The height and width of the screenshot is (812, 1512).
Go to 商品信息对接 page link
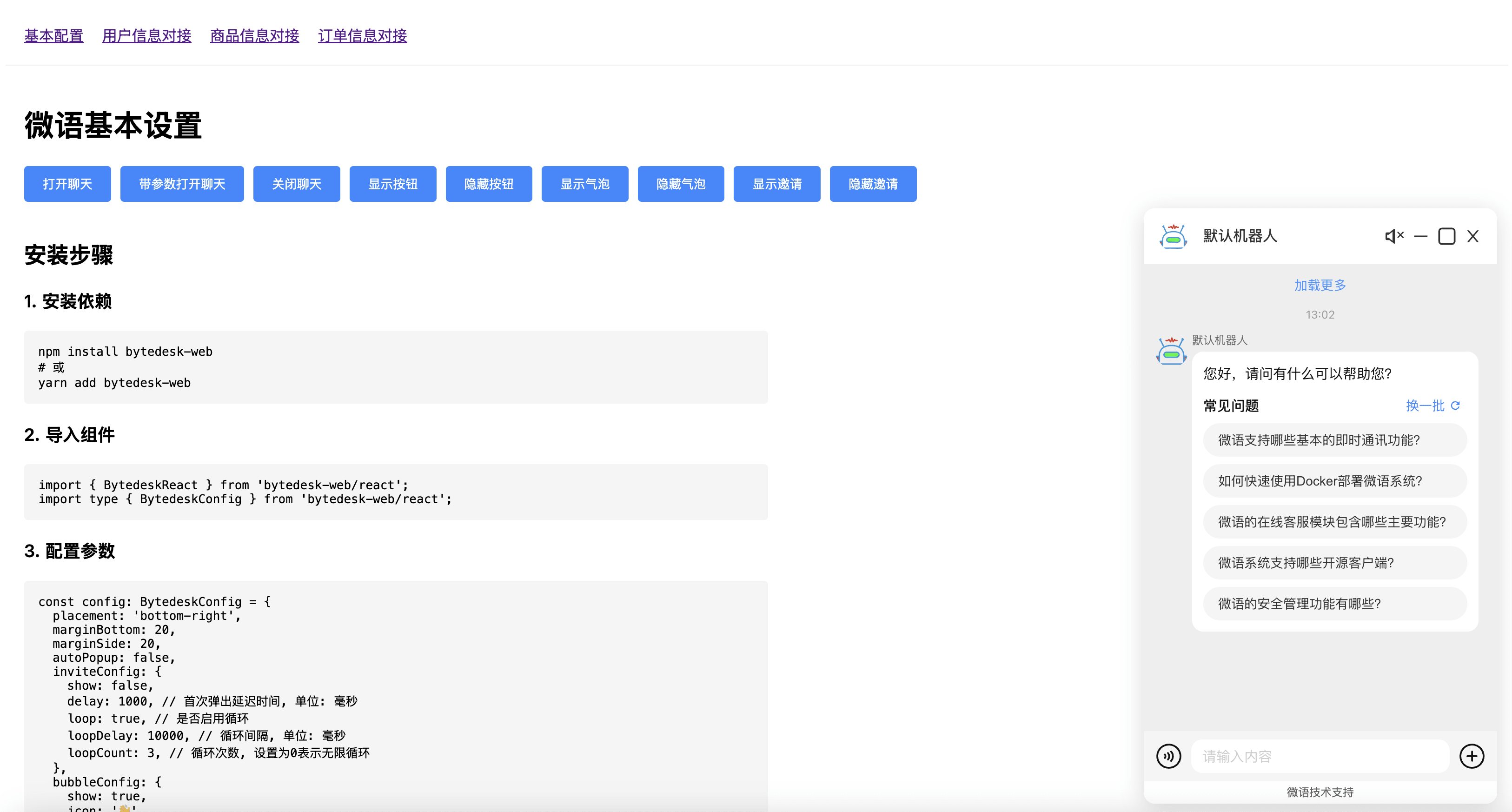coord(254,36)
